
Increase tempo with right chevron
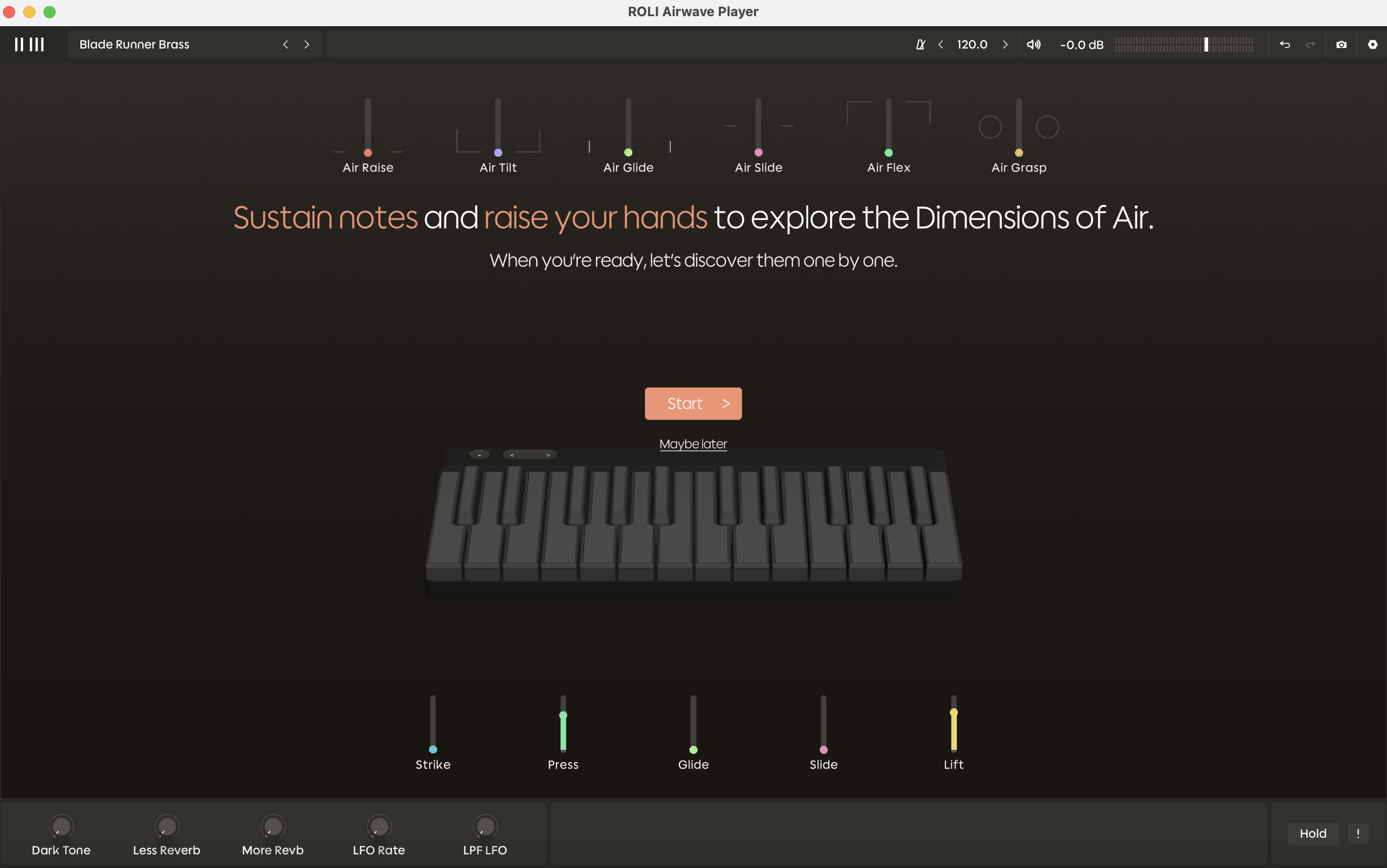[x=1004, y=44]
